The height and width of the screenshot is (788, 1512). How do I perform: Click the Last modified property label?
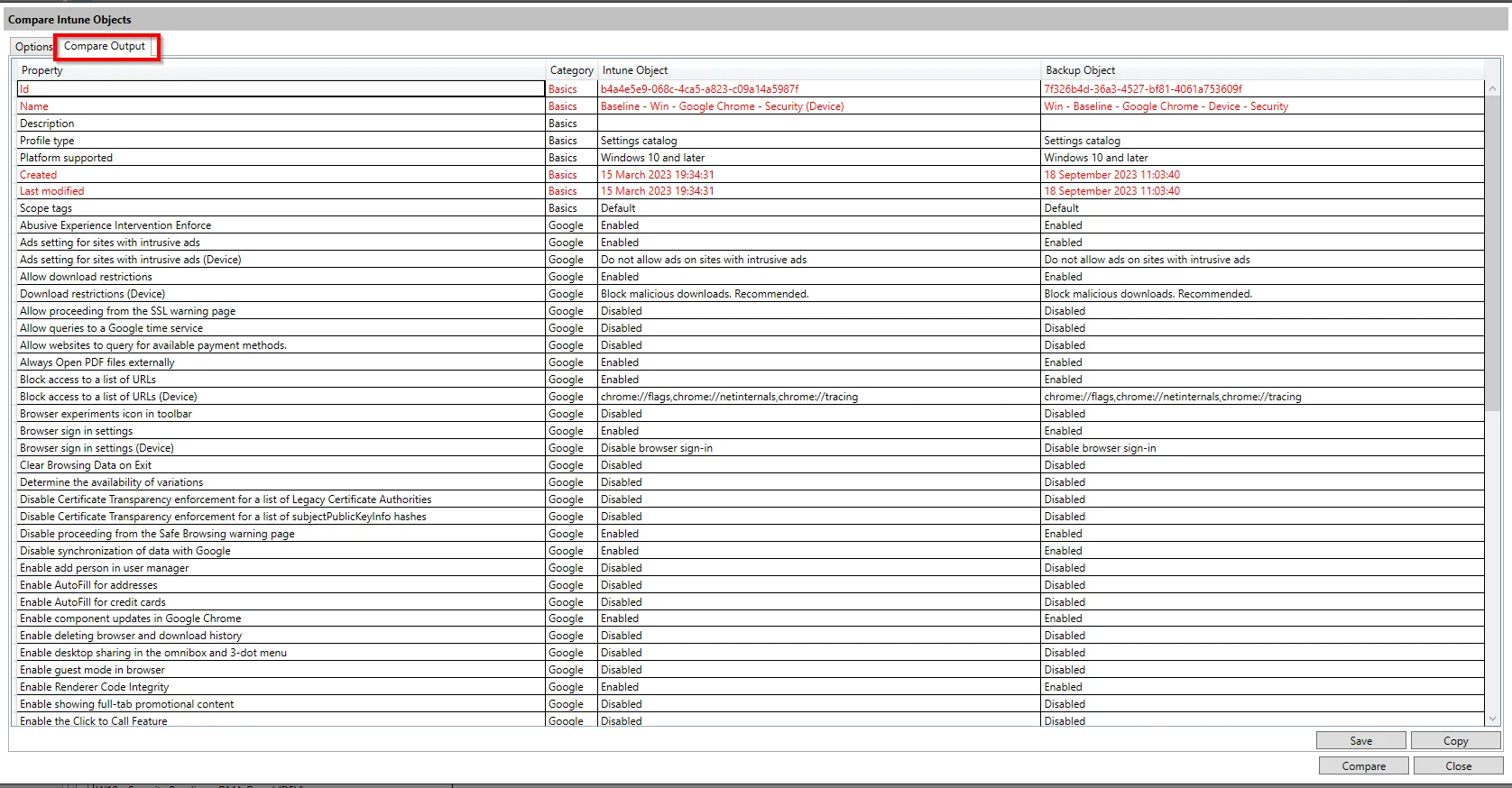click(x=52, y=191)
